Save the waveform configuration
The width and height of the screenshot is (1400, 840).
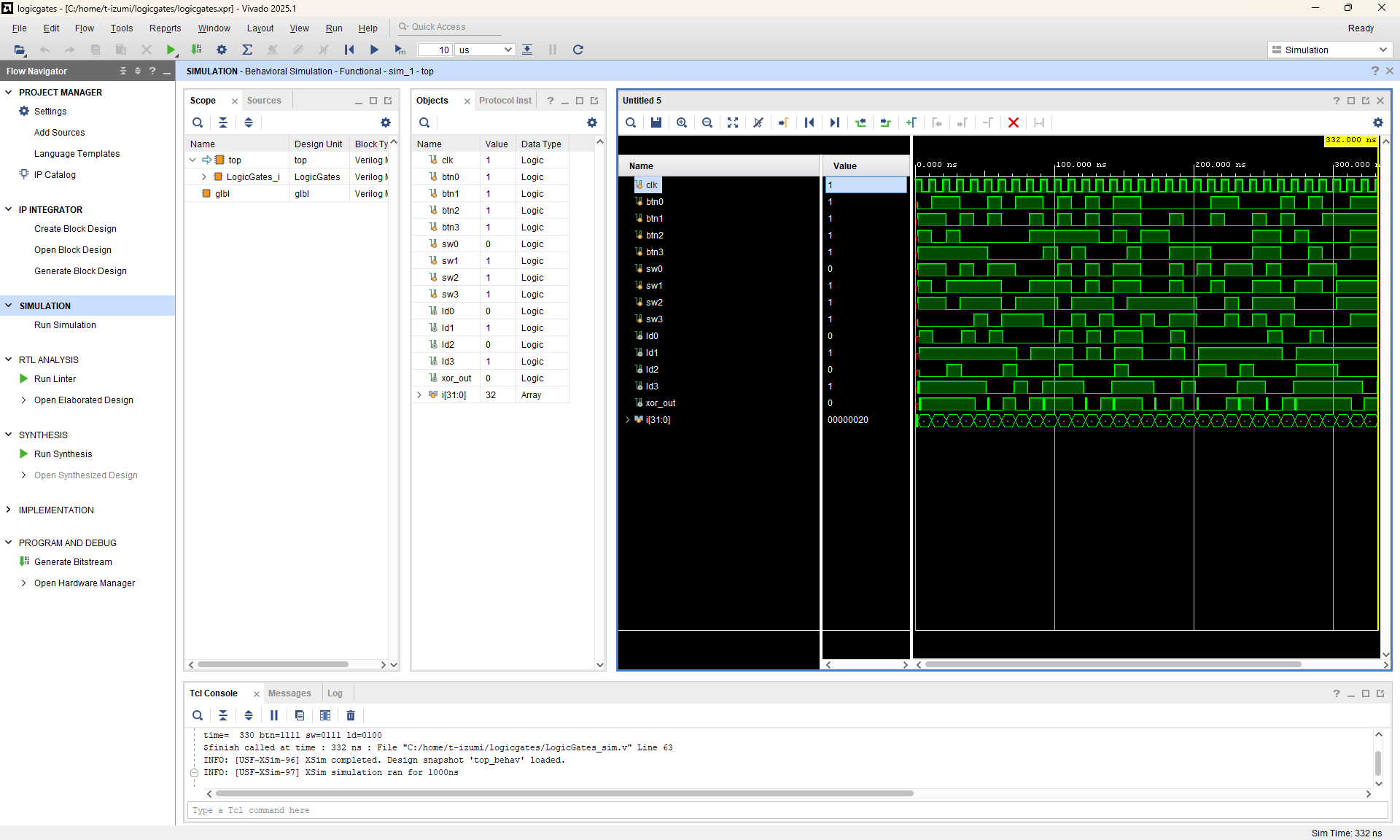tap(656, 122)
